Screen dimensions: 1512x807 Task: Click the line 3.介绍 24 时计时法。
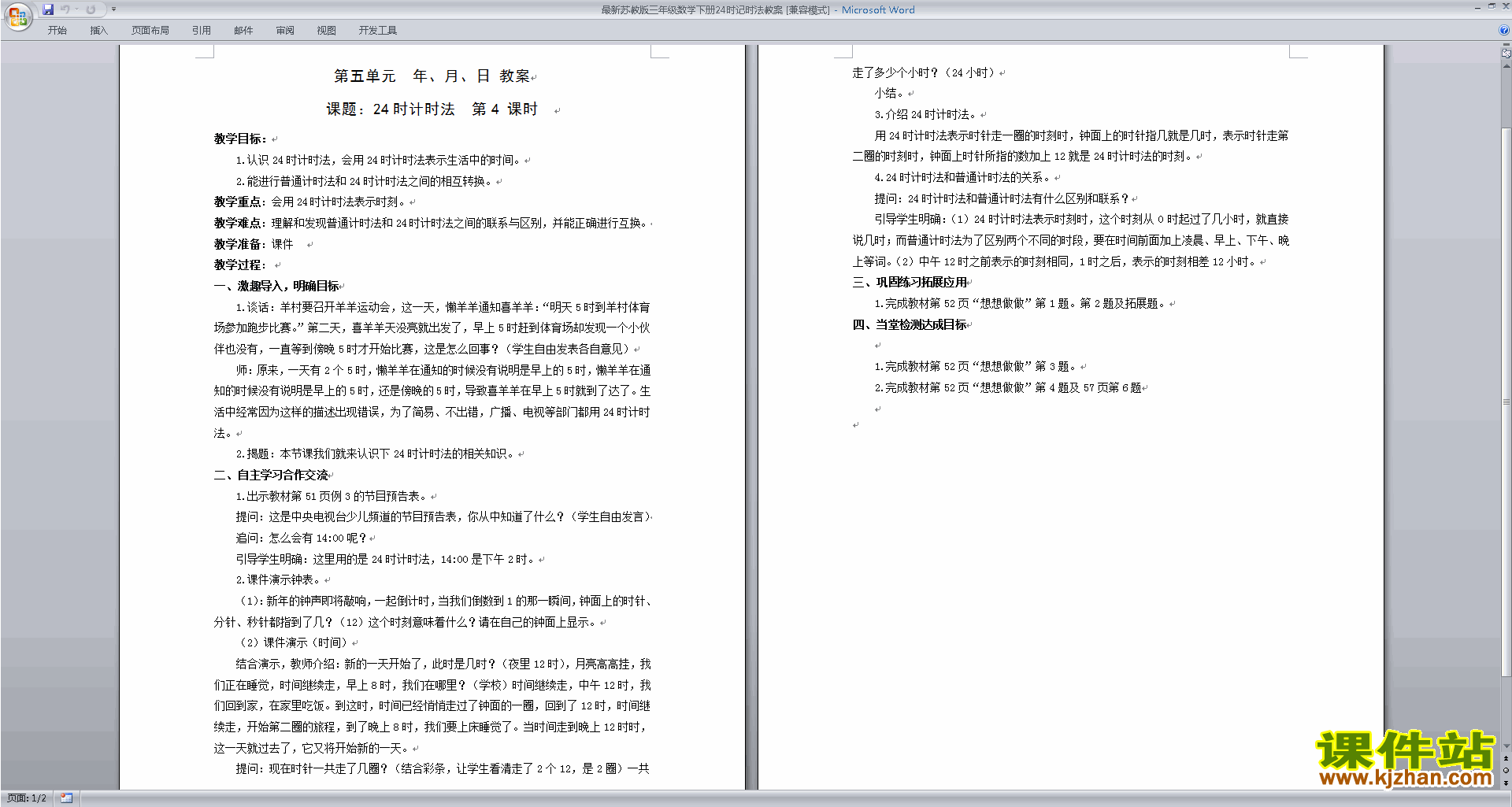(926, 115)
